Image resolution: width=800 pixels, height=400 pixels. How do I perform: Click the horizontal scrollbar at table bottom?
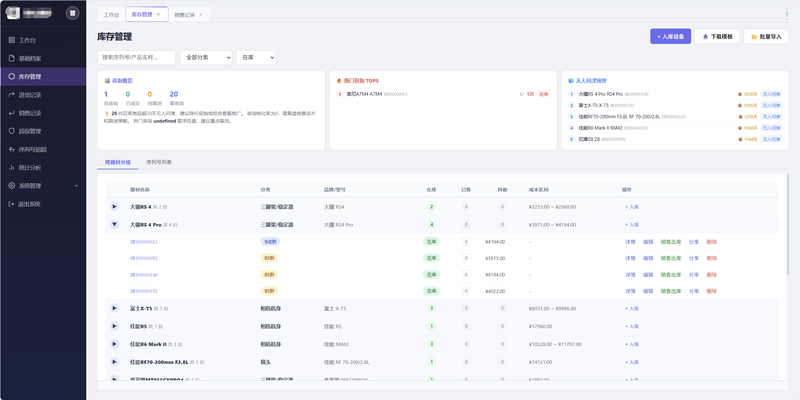coord(443,386)
